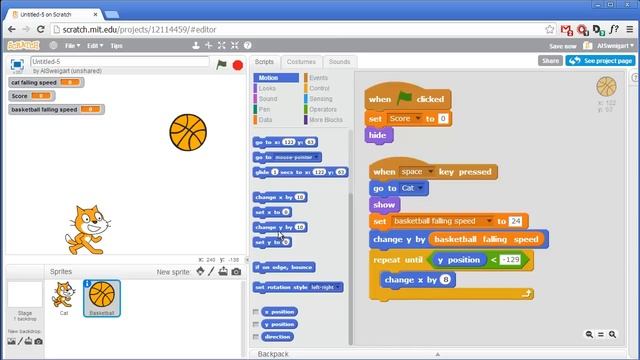640x360 pixels.
Task: Open File menu
Action: pos(72,46)
